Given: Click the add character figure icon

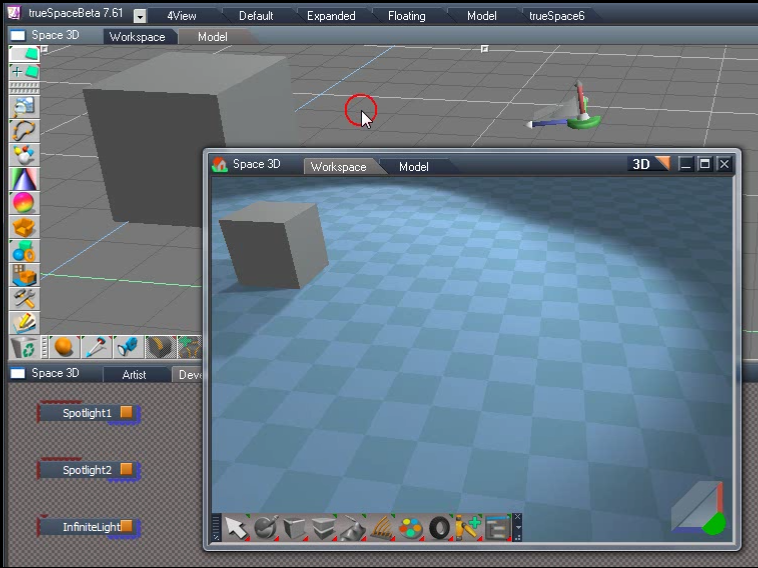Looking at the screenshot, I should click(468, 528).
